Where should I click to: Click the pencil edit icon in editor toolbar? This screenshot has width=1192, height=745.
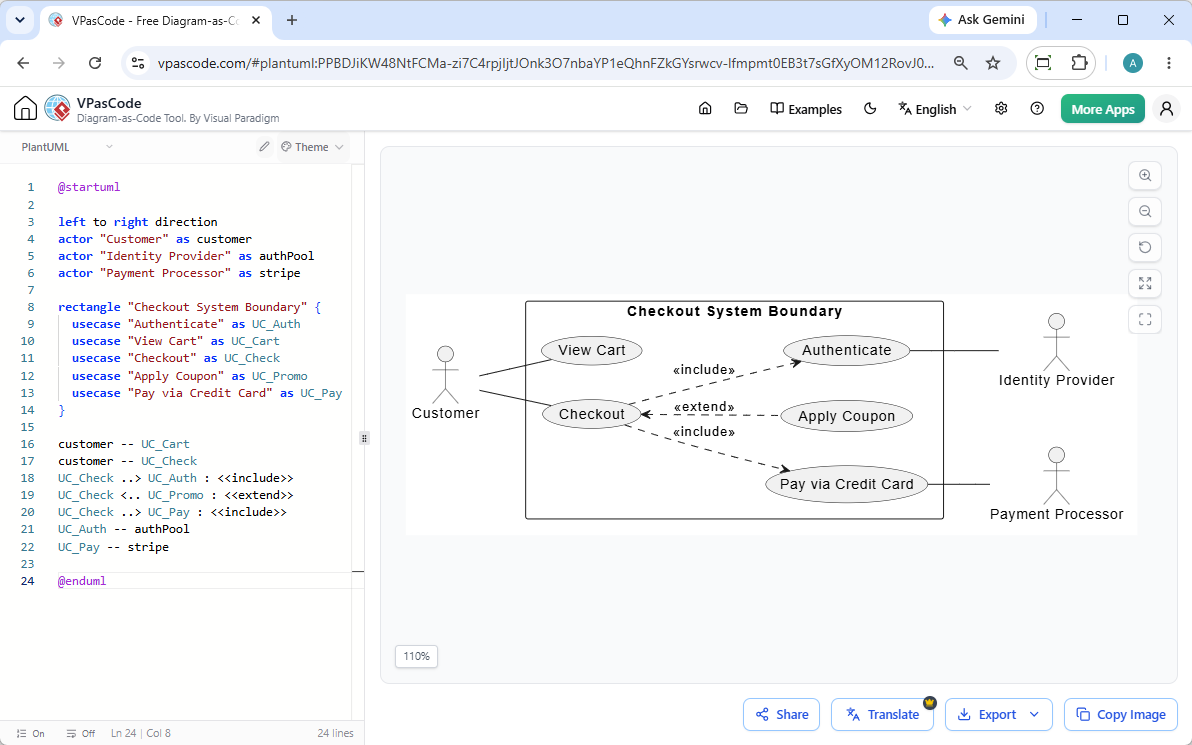(x=264, y=147)
